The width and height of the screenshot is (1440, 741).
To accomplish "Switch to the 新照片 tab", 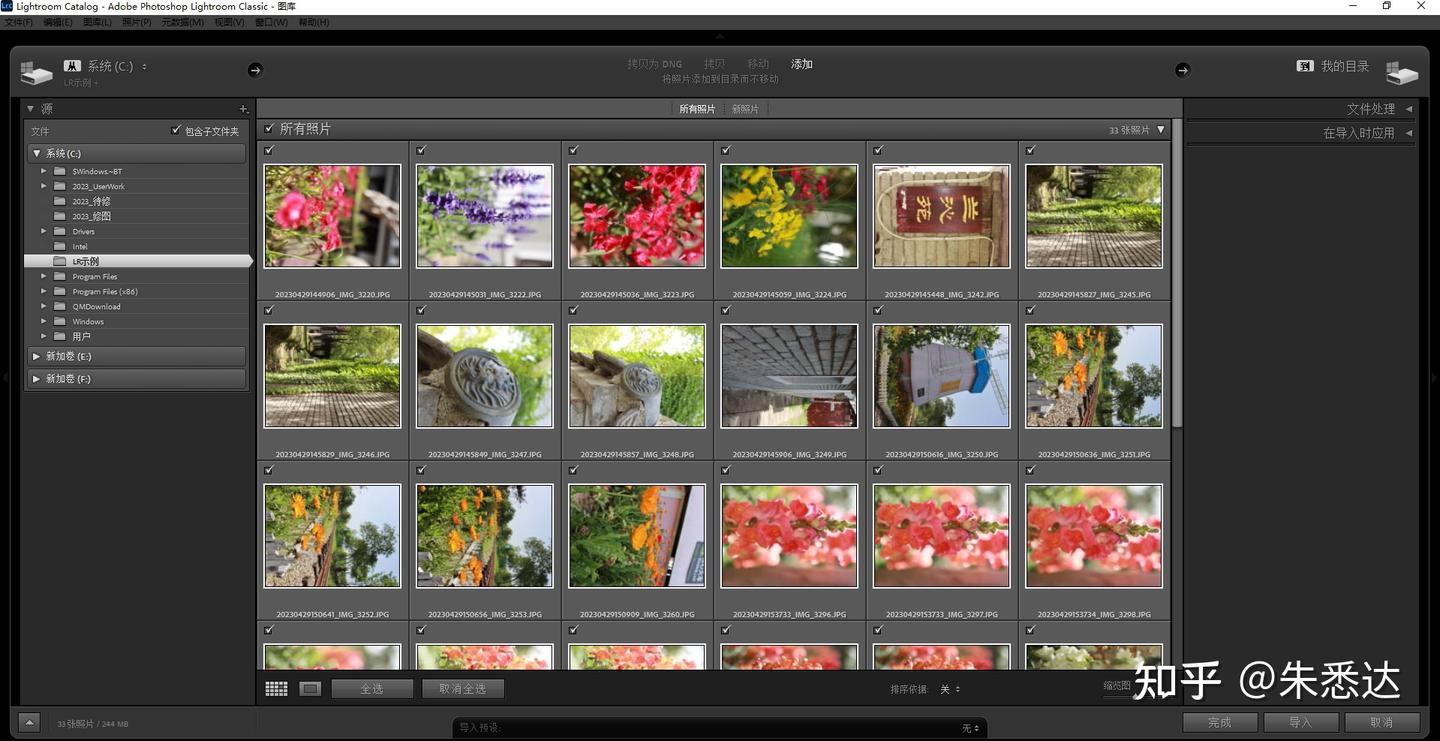I will pos(745,108).
